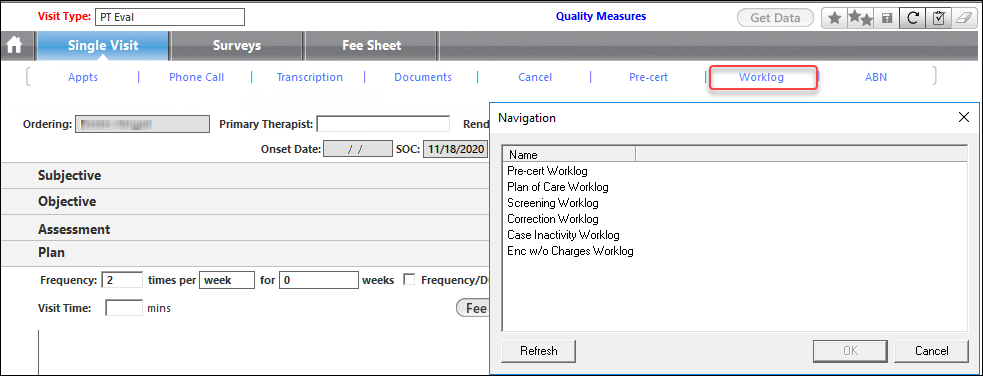The height and width of the screenshot is (376, 983).
Task: Open the Fee Sheet tab
Action: pyautogui.click(x=371, y=46)
